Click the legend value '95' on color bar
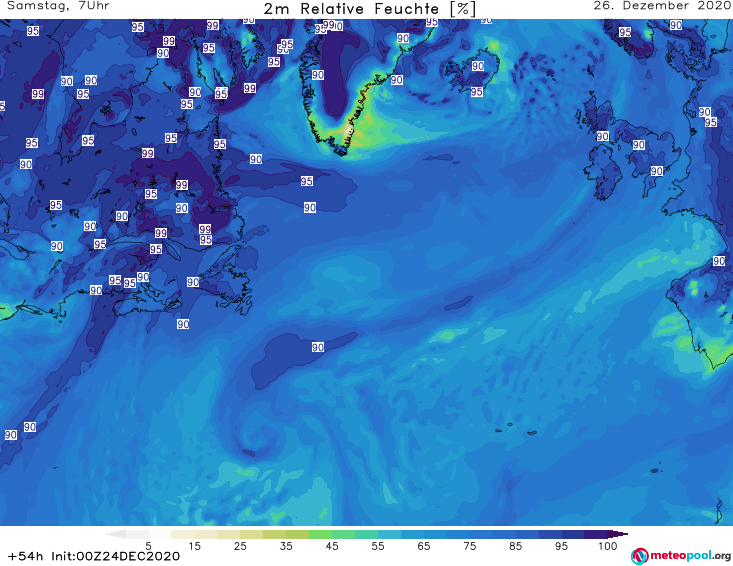This screenshot has height=566, width=733. (x=561, y=546)
